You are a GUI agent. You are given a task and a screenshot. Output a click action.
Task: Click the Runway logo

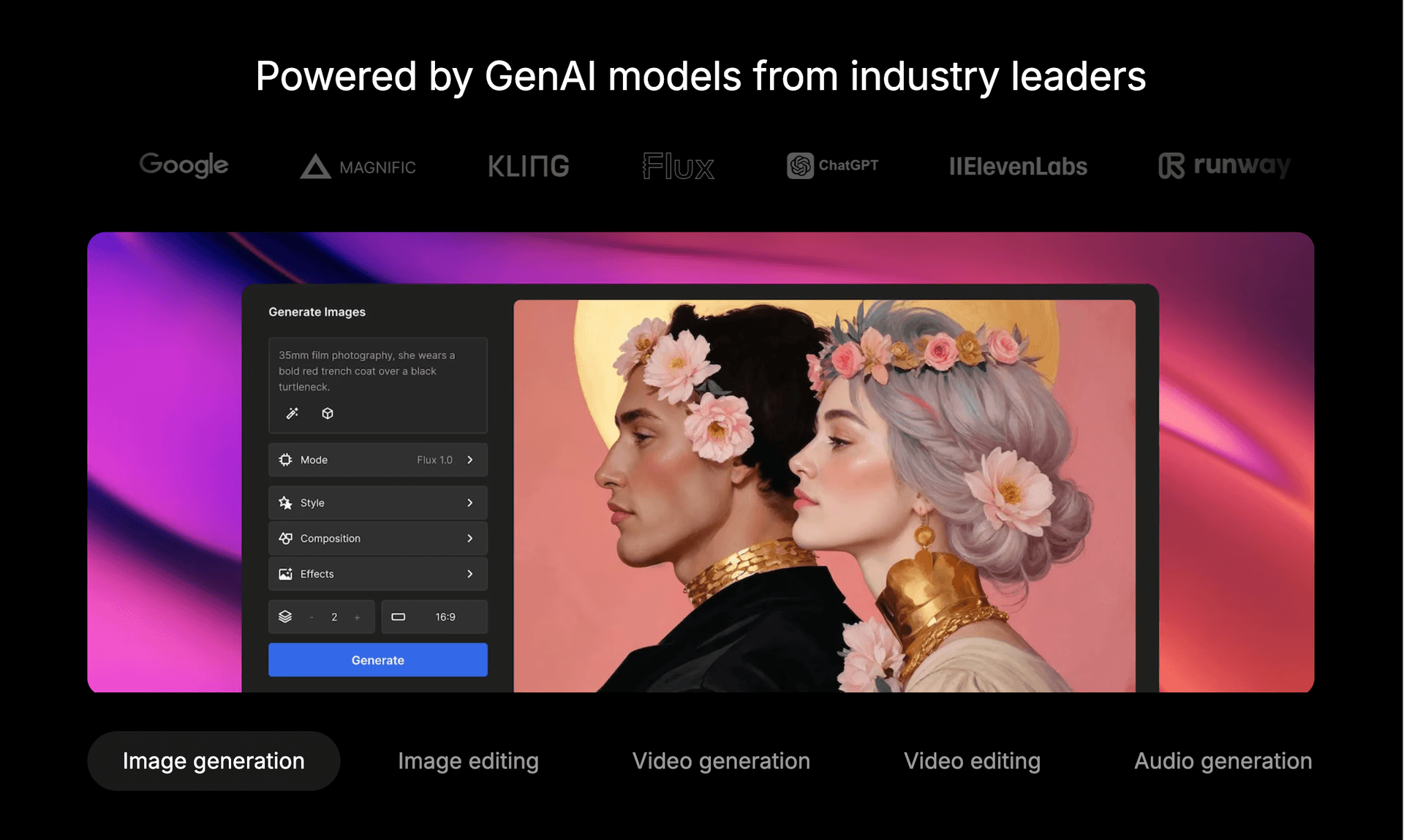point(1224,165)
